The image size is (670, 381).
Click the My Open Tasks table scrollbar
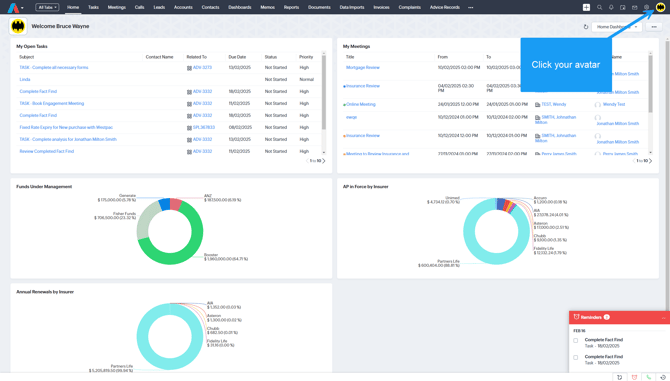click(323, 92)
